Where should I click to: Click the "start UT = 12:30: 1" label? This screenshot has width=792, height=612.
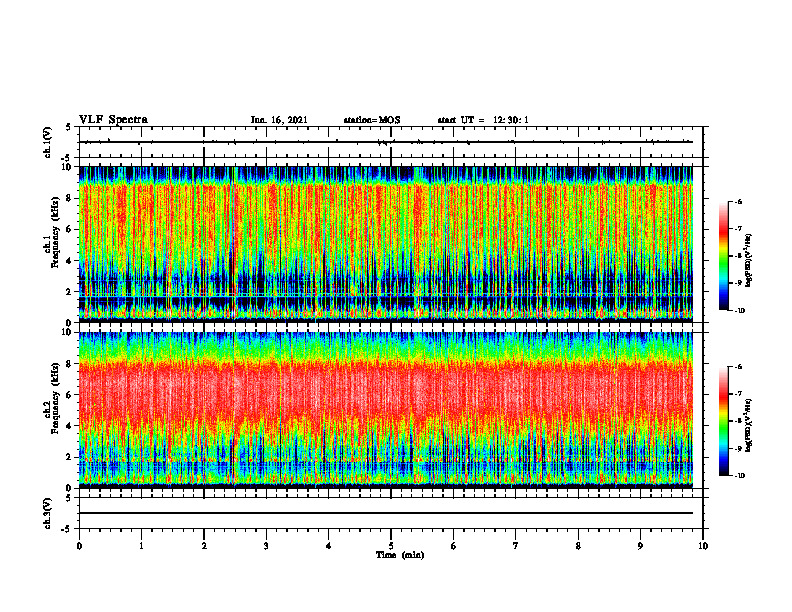tap(483, 120)
